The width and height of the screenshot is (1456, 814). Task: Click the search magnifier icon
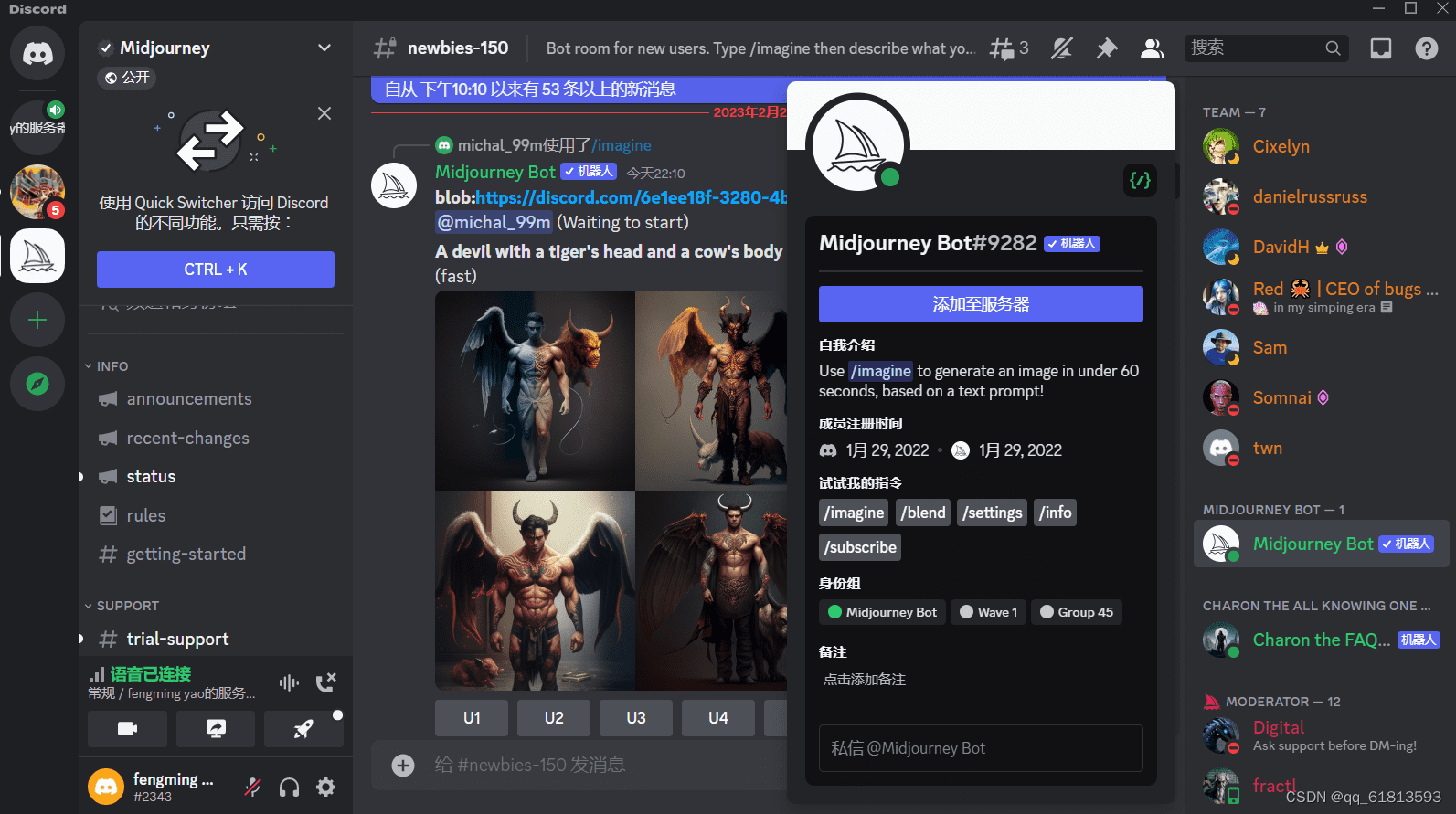(x=1334, y=48)
